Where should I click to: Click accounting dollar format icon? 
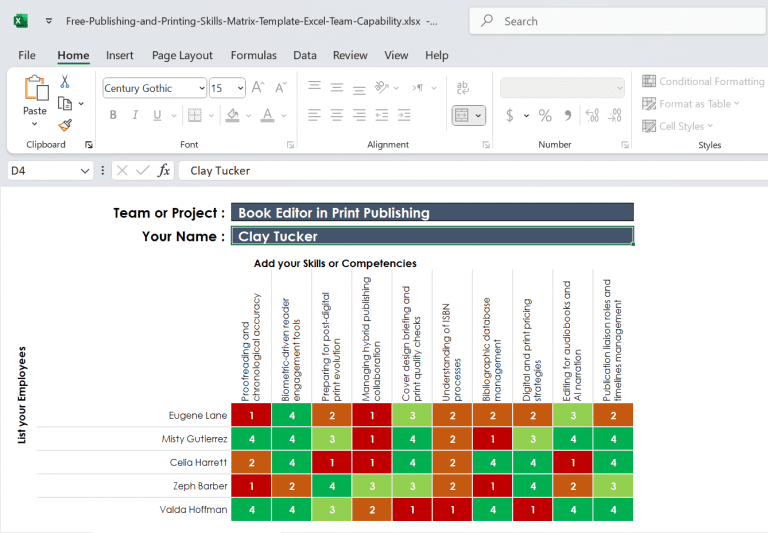(x=510, y=116)
